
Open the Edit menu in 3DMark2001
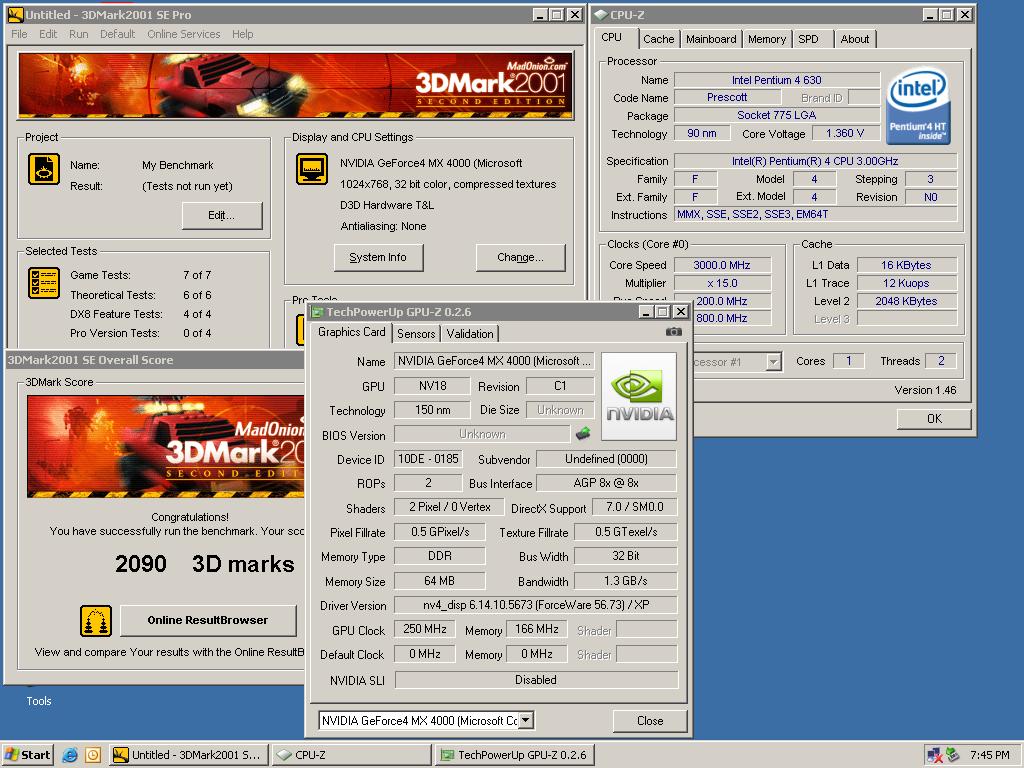48,34
